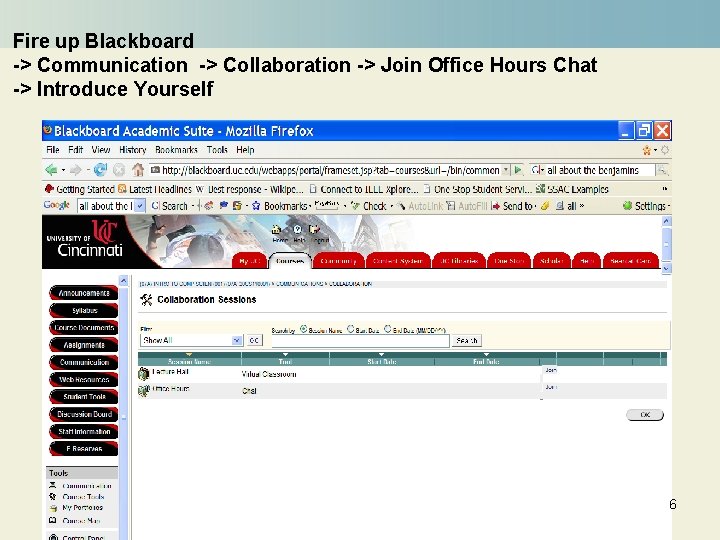Click the Course Map icon under Tools
720x540 pixels.
pos(53,520)
